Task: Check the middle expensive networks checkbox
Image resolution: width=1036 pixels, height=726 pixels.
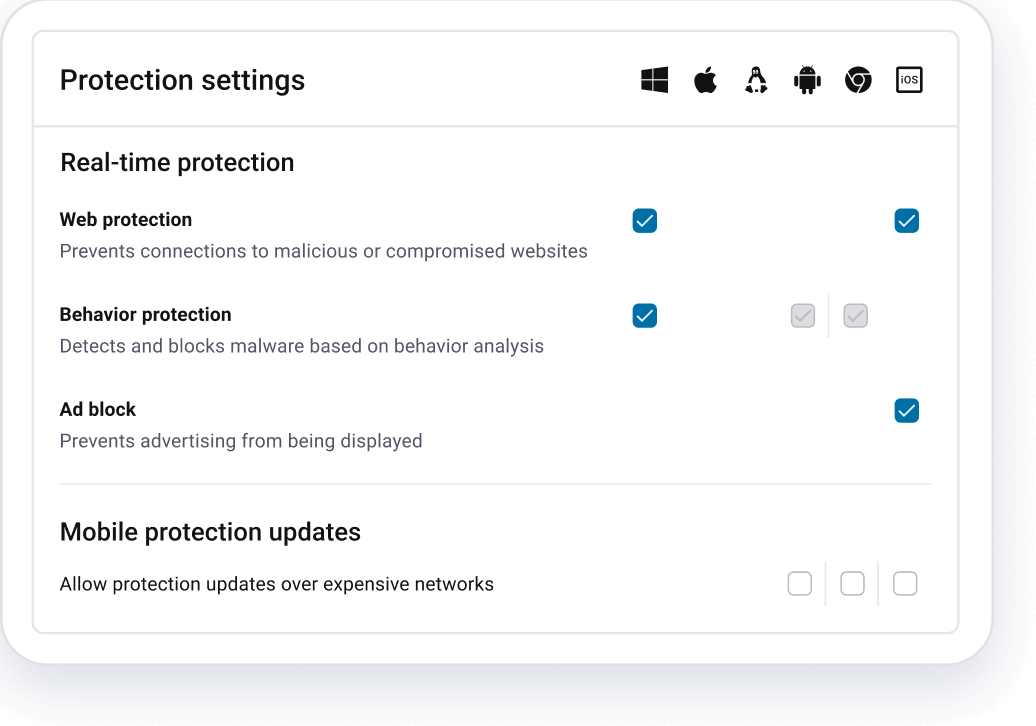Action: [852, 583]
